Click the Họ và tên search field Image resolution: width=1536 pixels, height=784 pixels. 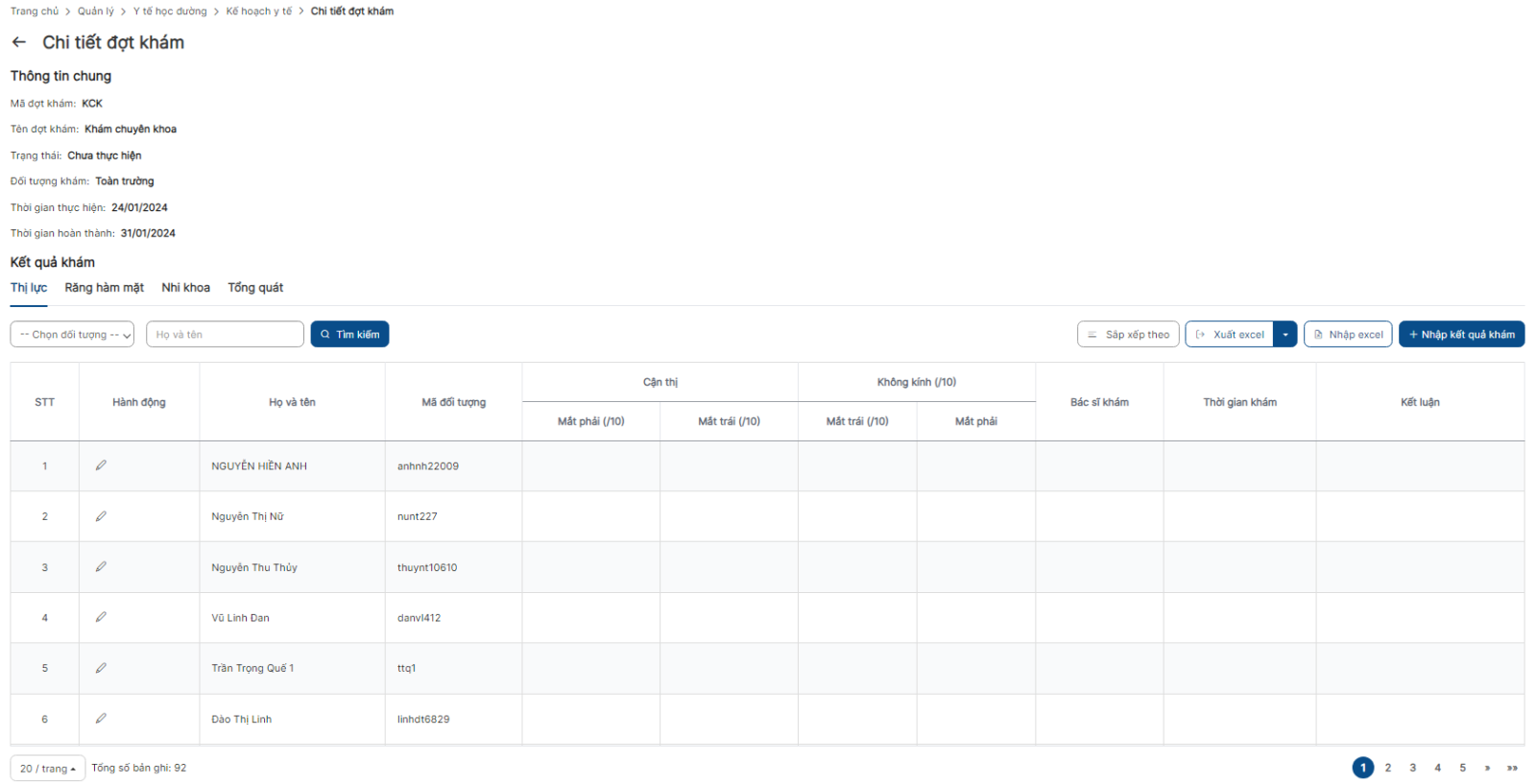225,334
